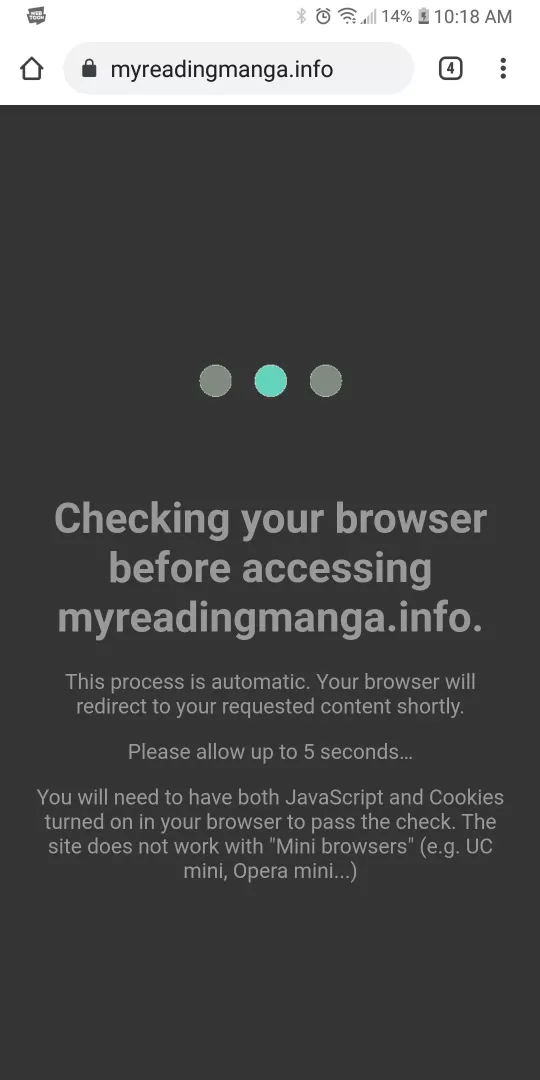Click the myreadingmanga.info address bar
The height and width of the screenshot is (1080, 540).
pyautogui.click(x=238, y=68)
